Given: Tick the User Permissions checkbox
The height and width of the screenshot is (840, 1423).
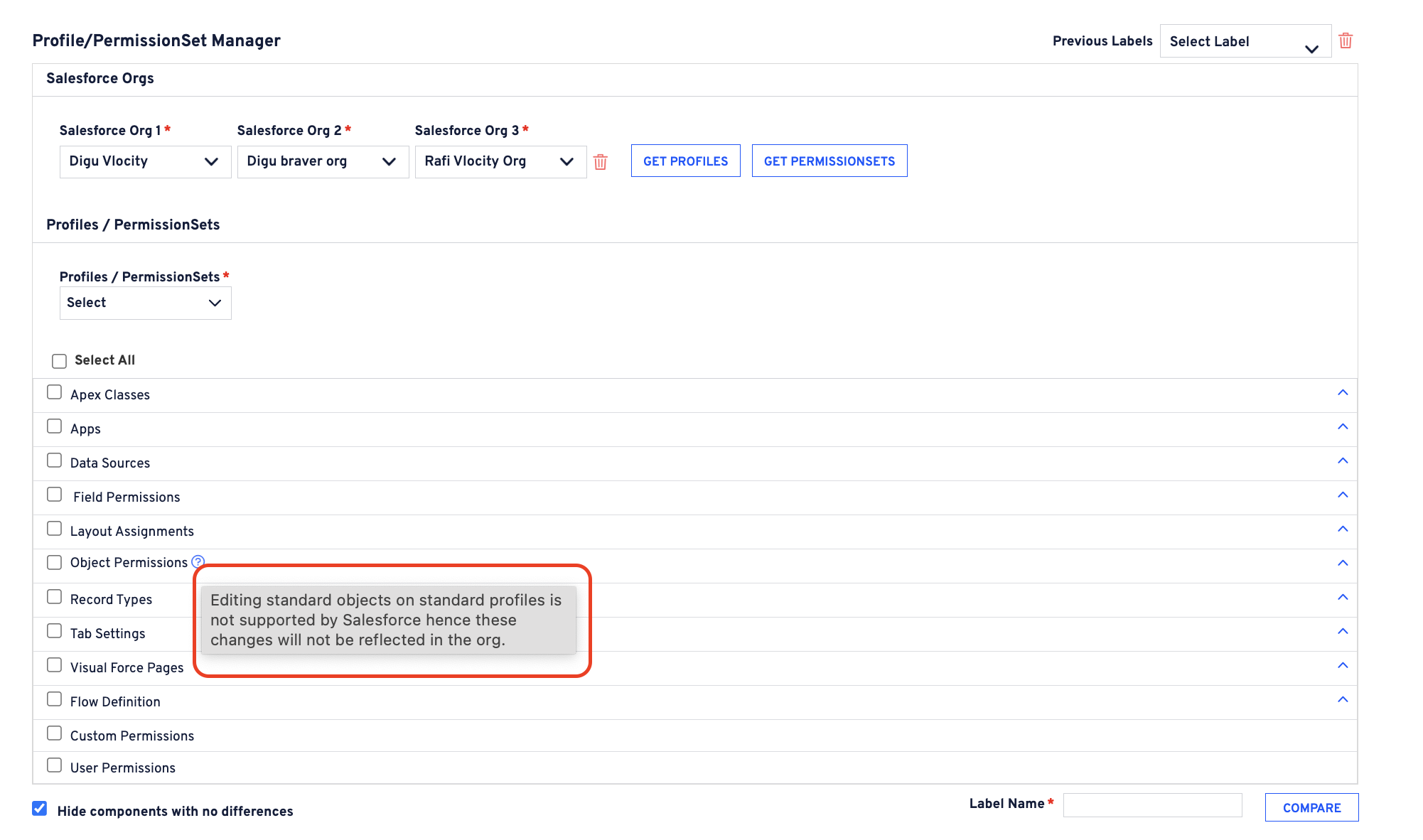Looking at the screenshot, I should coord(55,765).
